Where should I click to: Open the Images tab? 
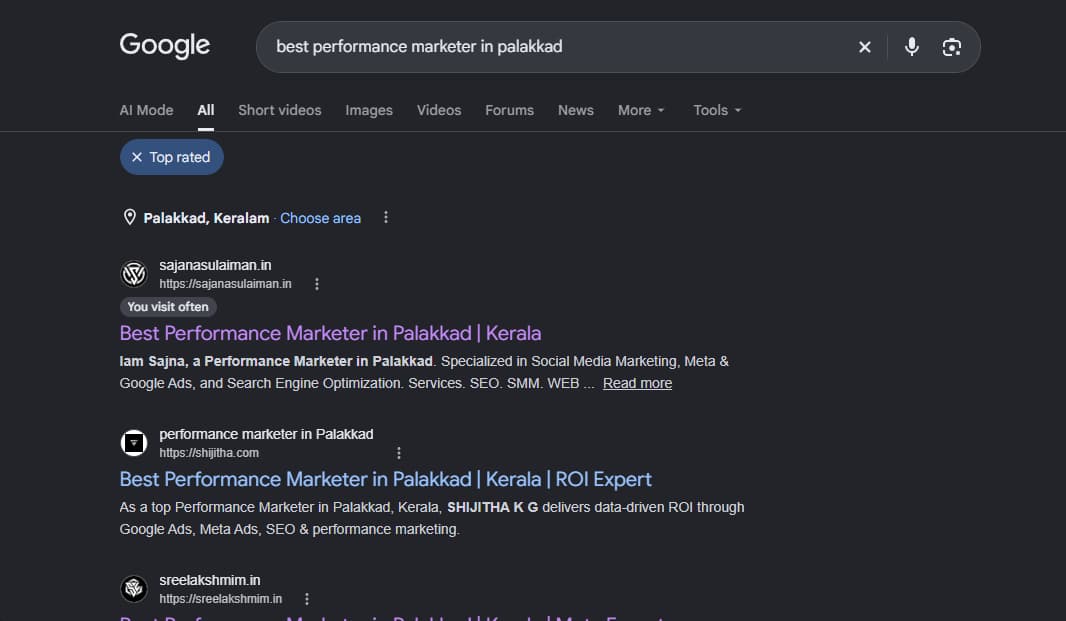tap(368, 110)
